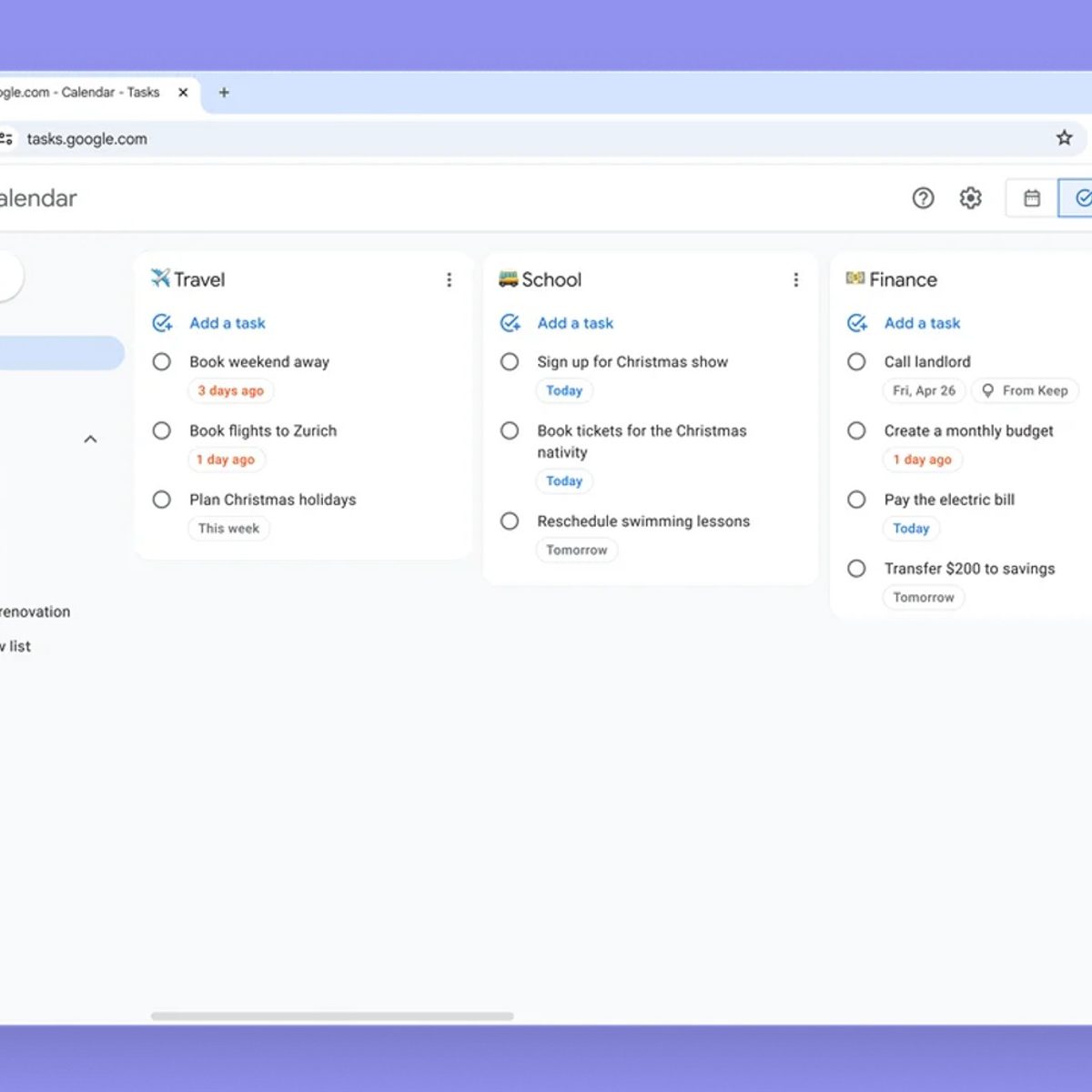Close the Calendar - Tasks browser tab
This screenshot has height=1092, width=1092.
point(183,93)
